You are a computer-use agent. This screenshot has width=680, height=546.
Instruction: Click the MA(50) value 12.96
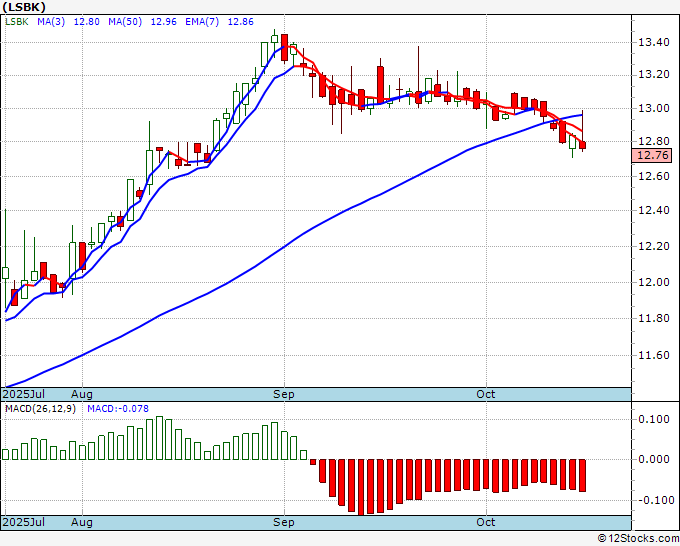pyautogui.click(x=163, y=22)
